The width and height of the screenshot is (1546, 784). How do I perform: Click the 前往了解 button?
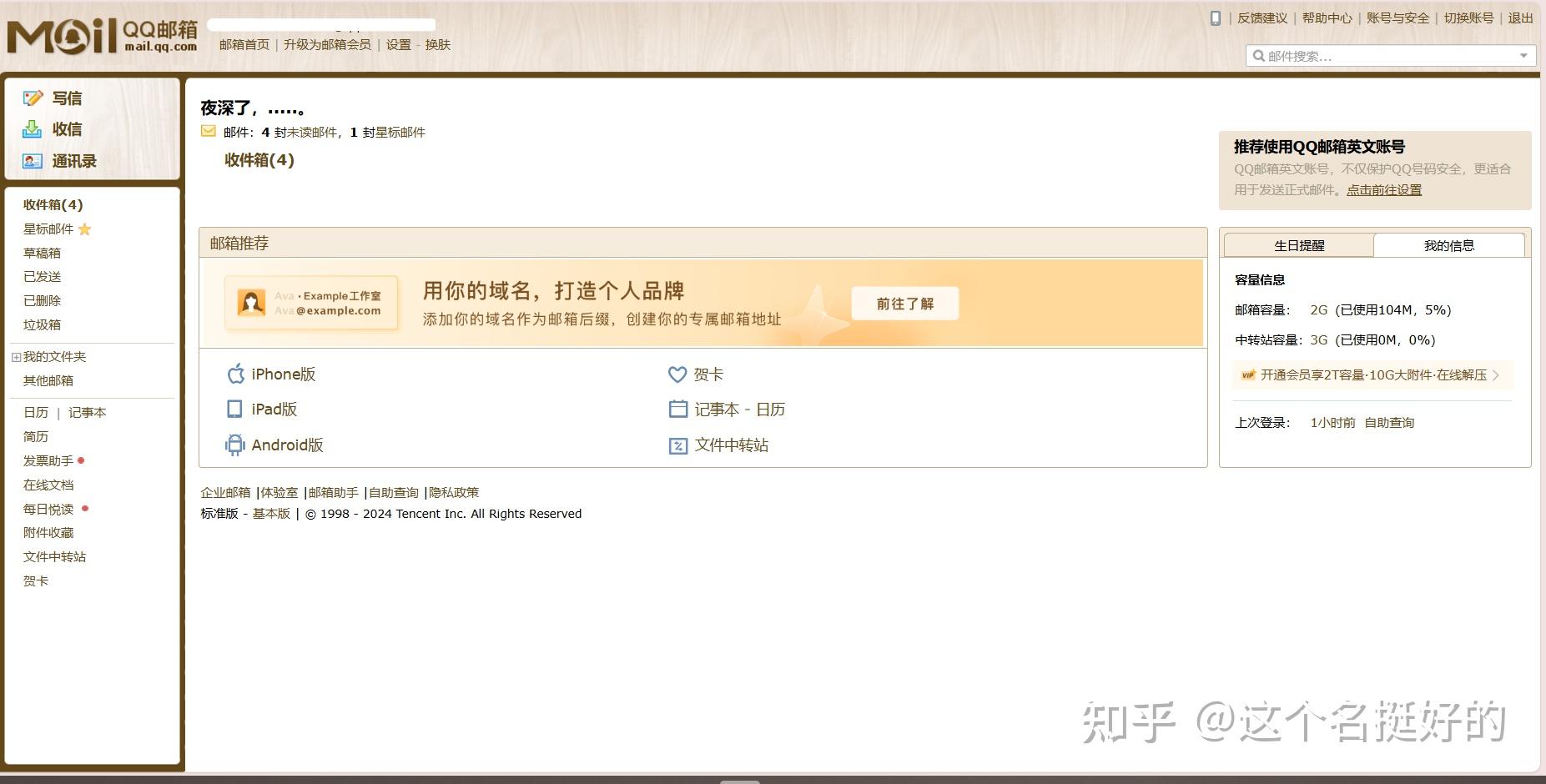coord(904,303)
